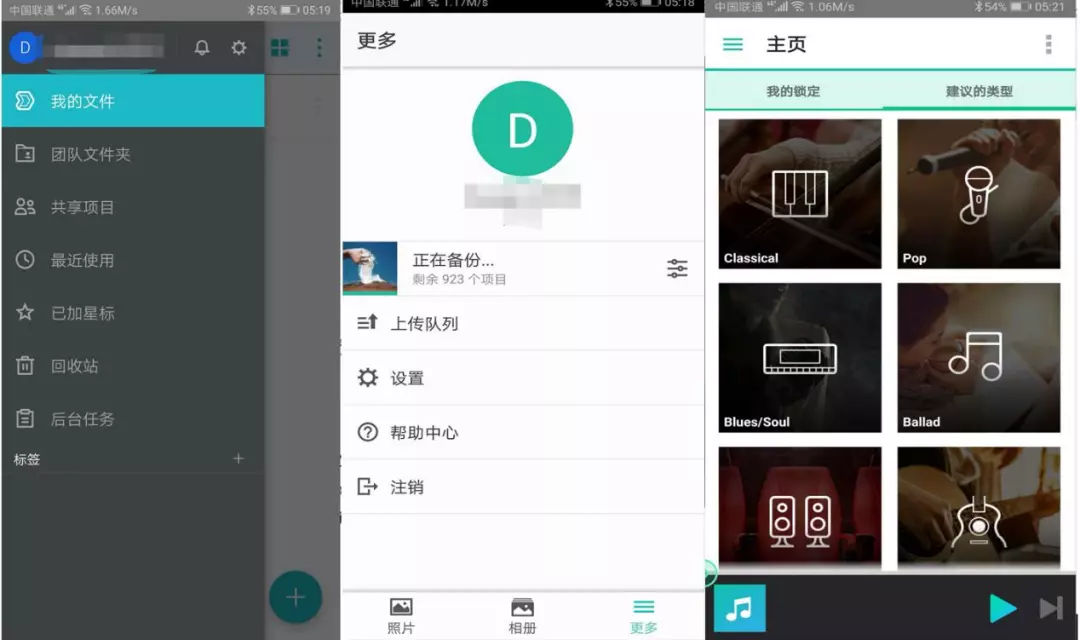Open the 帮助中心 help center
Viewport: 1080px width, 640px height.
coord(430,432)
